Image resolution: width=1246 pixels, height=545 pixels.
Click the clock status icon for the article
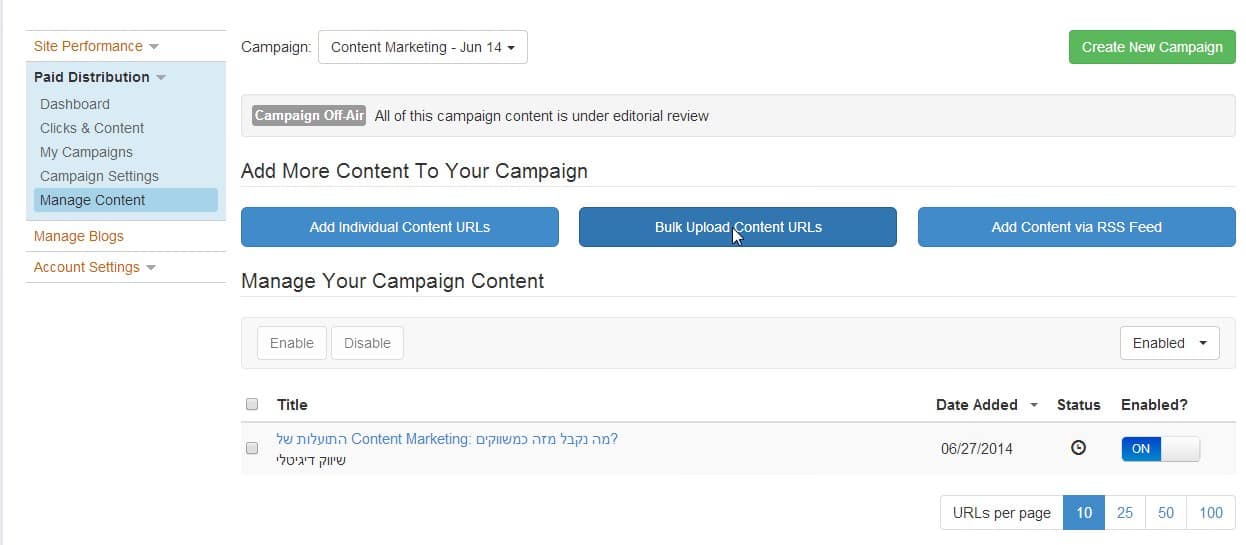(1078, 448)
